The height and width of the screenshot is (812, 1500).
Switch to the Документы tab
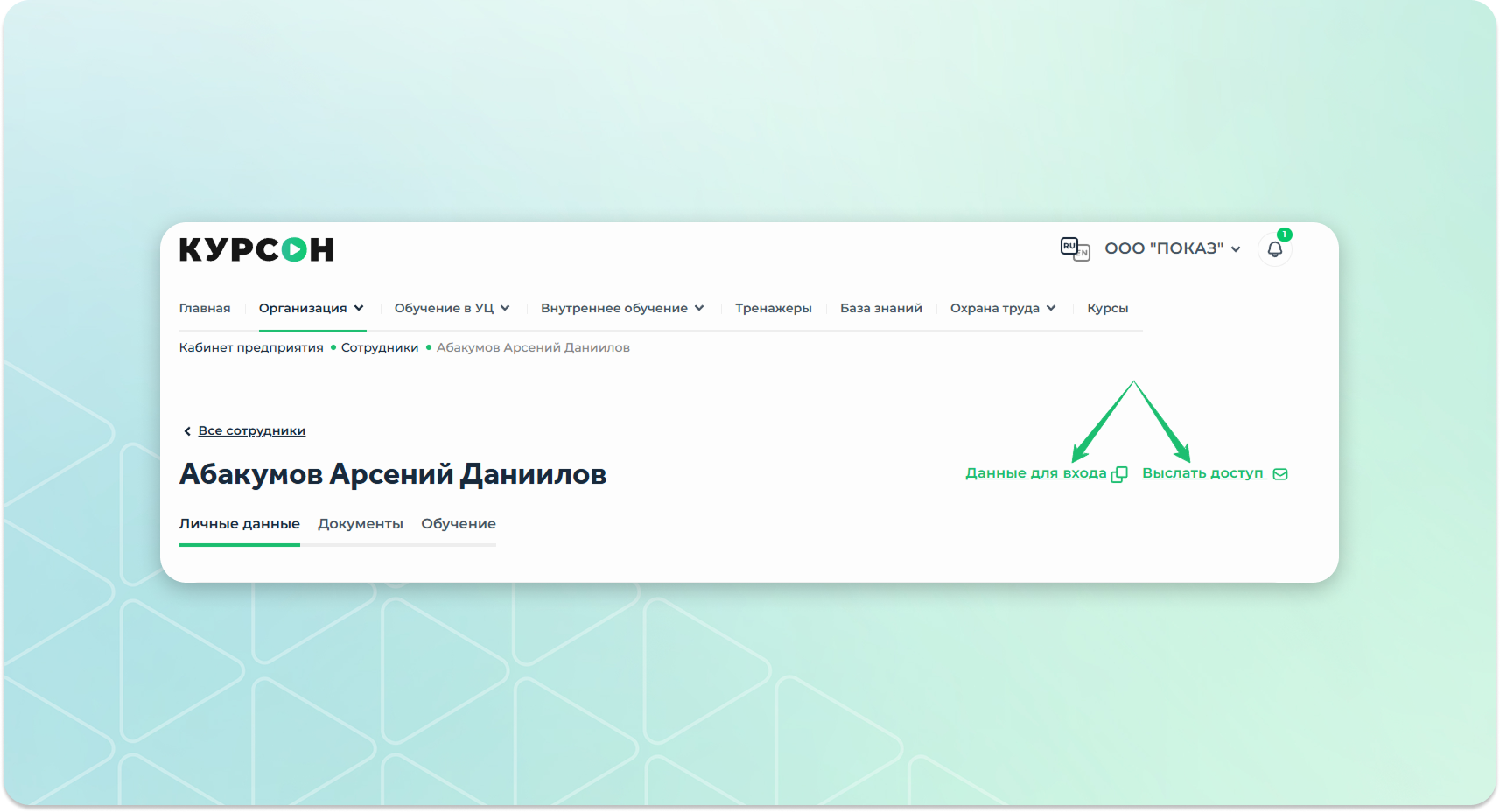pos(360,523)
